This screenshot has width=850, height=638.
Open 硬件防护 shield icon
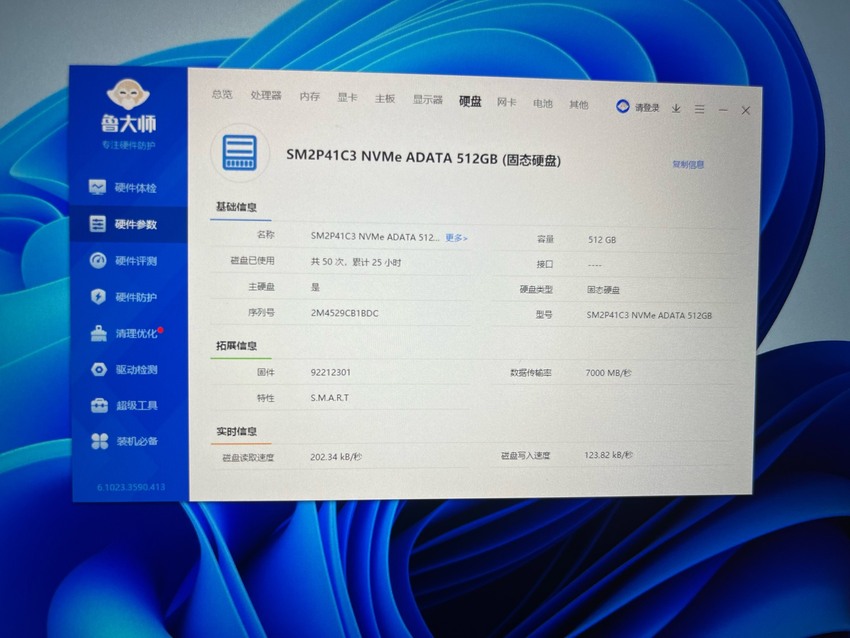98,297
